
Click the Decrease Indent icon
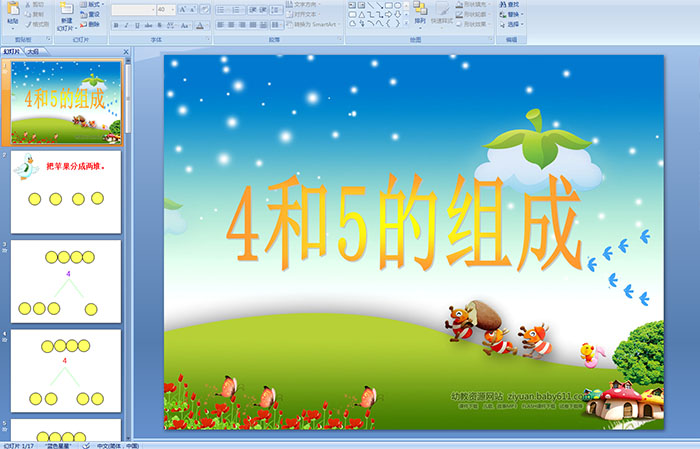click(253, 9)
